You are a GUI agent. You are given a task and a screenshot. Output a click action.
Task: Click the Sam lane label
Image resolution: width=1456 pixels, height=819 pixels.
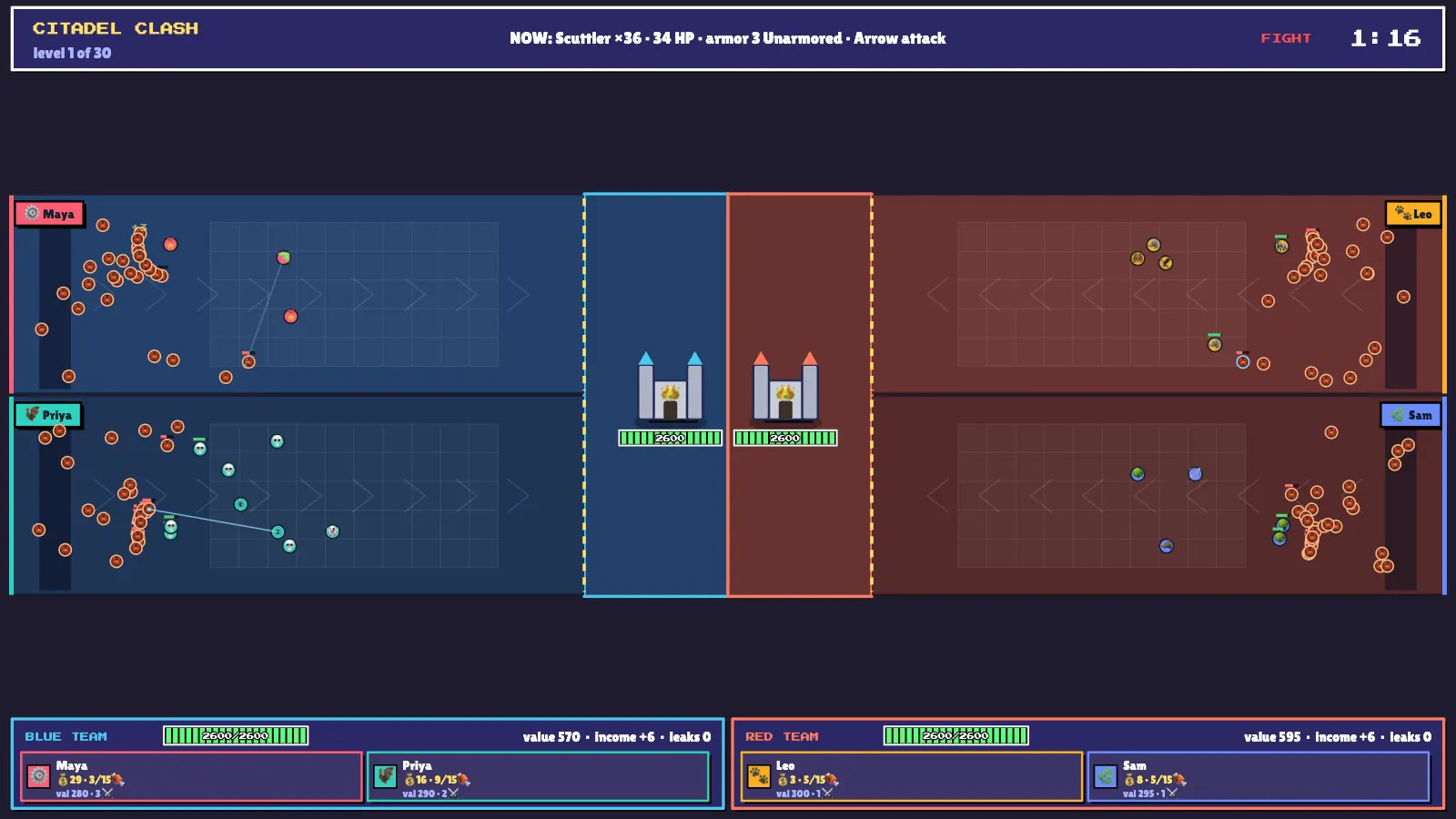click(x=1410, y=415)
